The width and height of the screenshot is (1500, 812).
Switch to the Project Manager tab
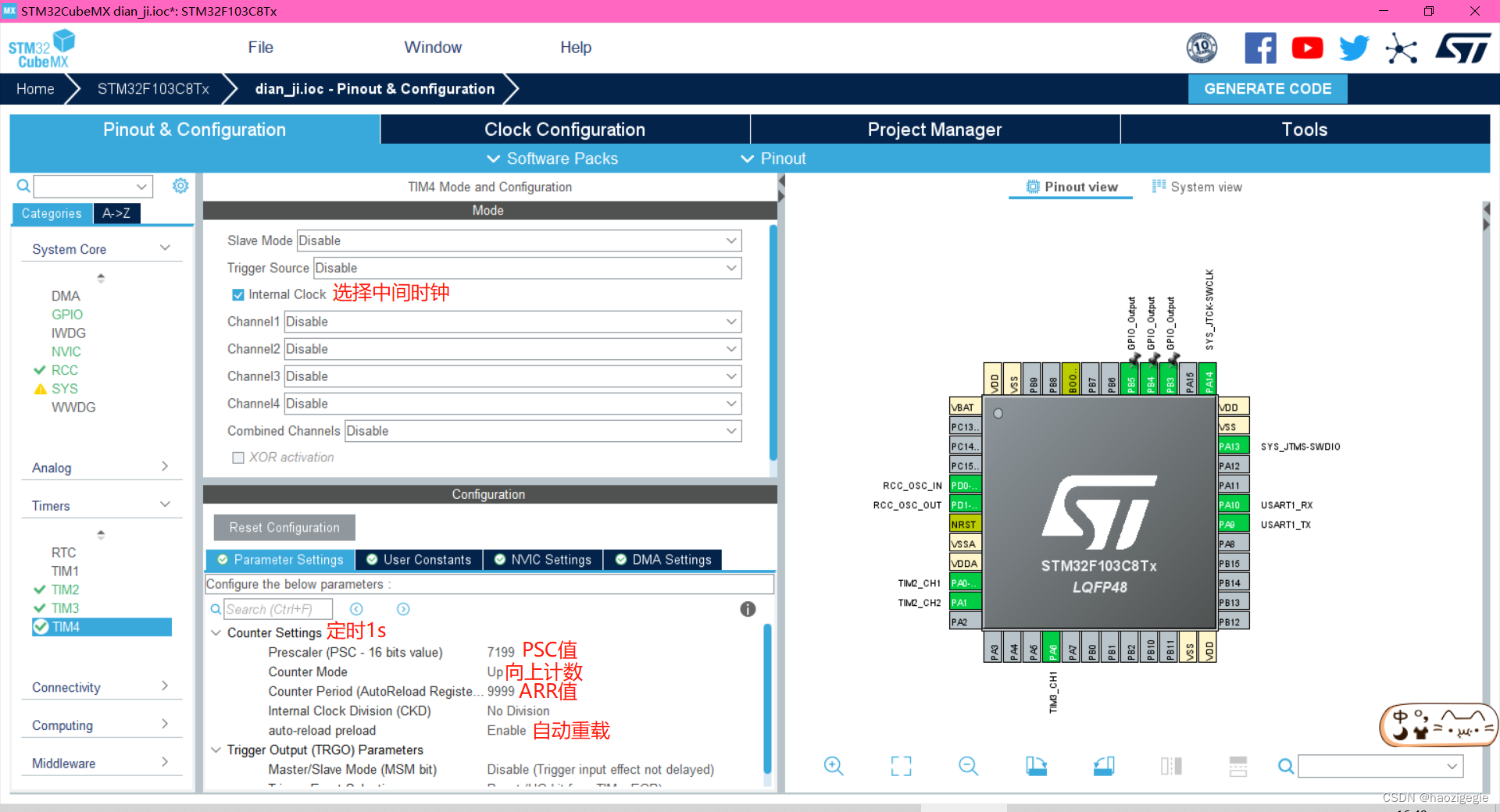coord(934,130)
